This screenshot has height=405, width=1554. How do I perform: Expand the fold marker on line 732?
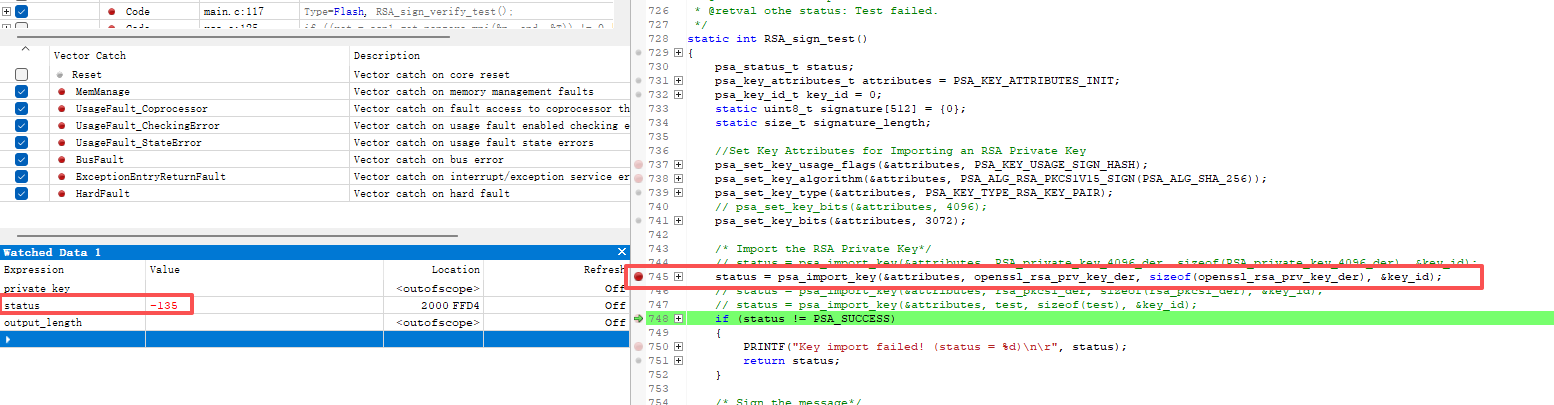(x=679, y=94)
